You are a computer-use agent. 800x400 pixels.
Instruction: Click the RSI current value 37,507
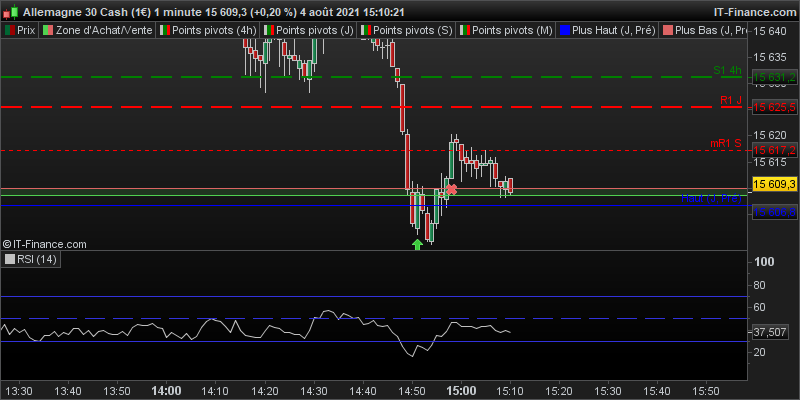pyautogui.click(x=769, y=332)
